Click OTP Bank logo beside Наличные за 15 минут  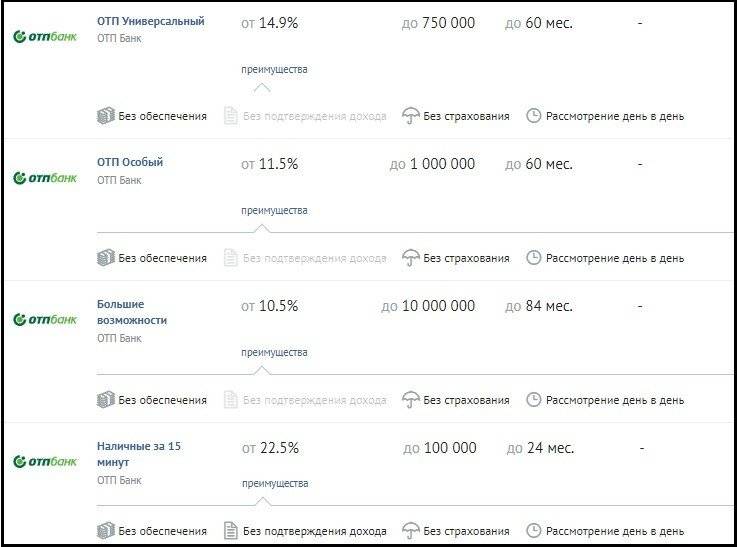(x=45, y=462)
